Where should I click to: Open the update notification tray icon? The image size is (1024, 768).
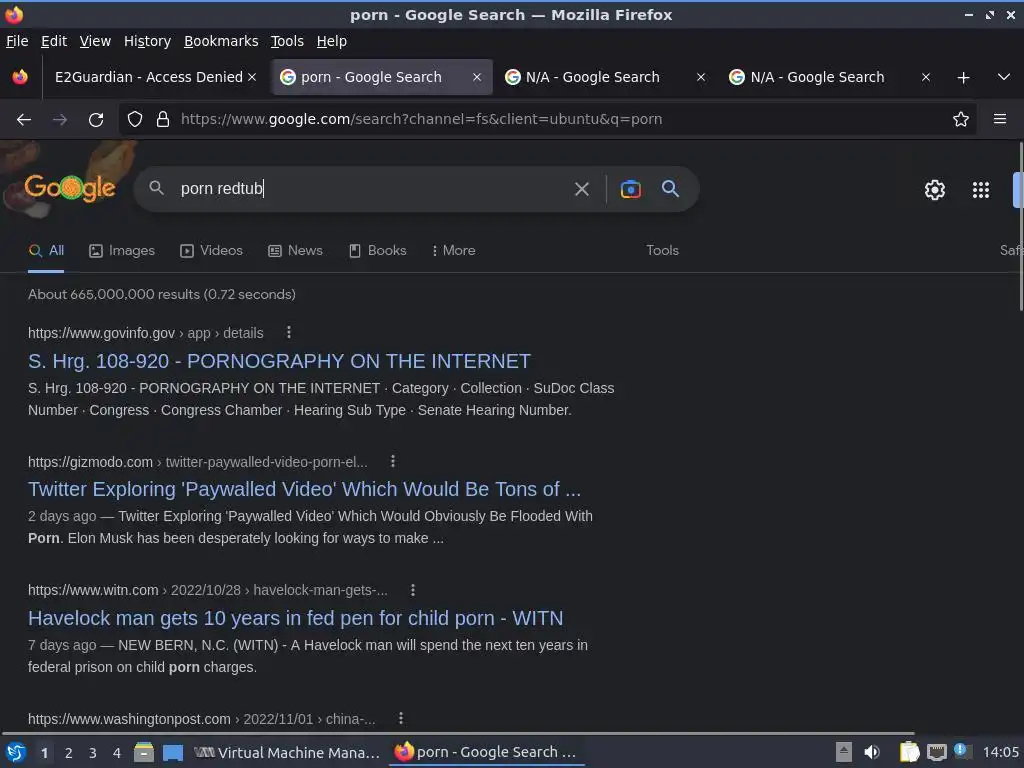click(961, 751)
